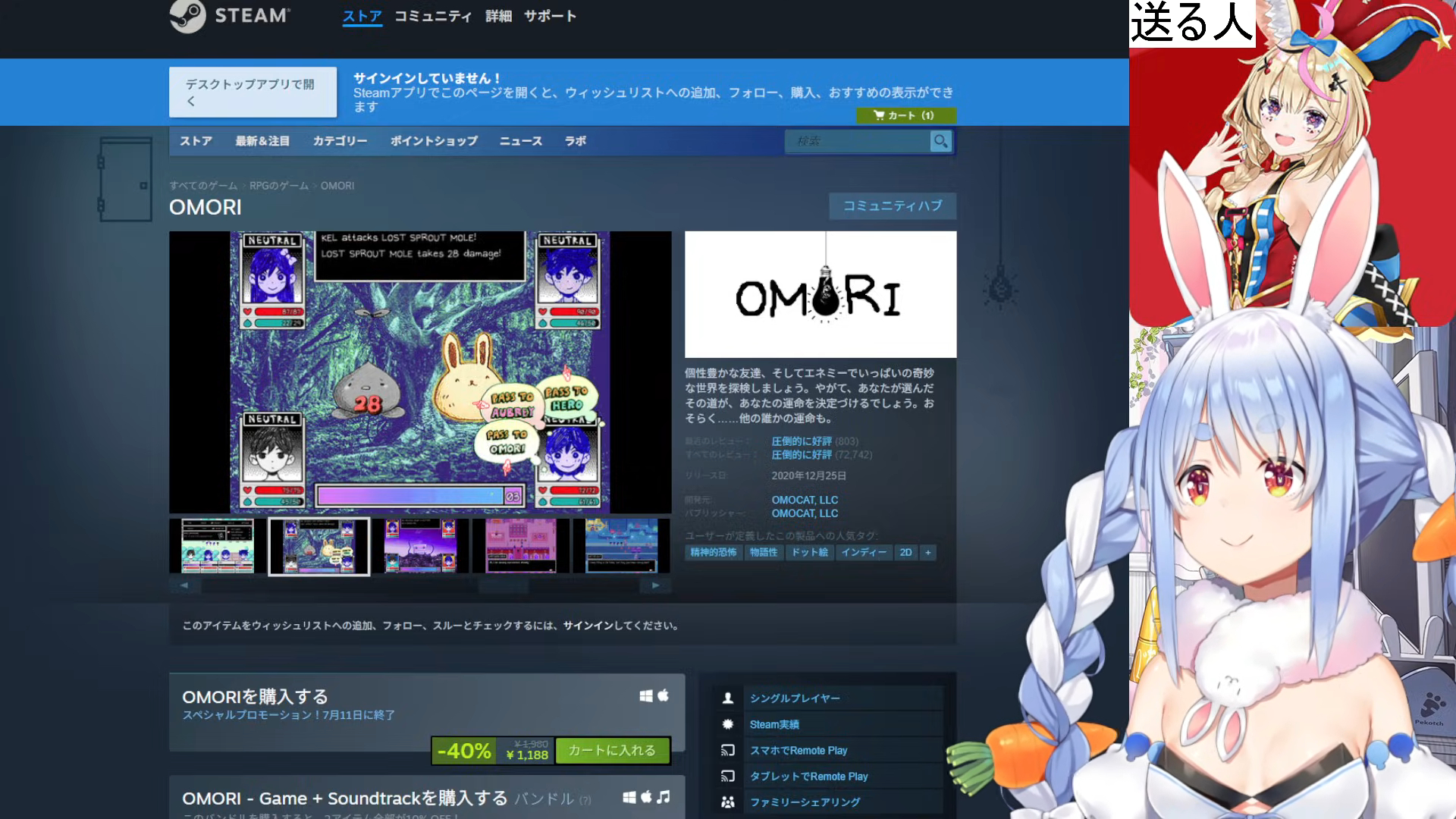Click the Steam achievements badge icon
This screenshot has width=1456, height=819.
pos(727,724)
